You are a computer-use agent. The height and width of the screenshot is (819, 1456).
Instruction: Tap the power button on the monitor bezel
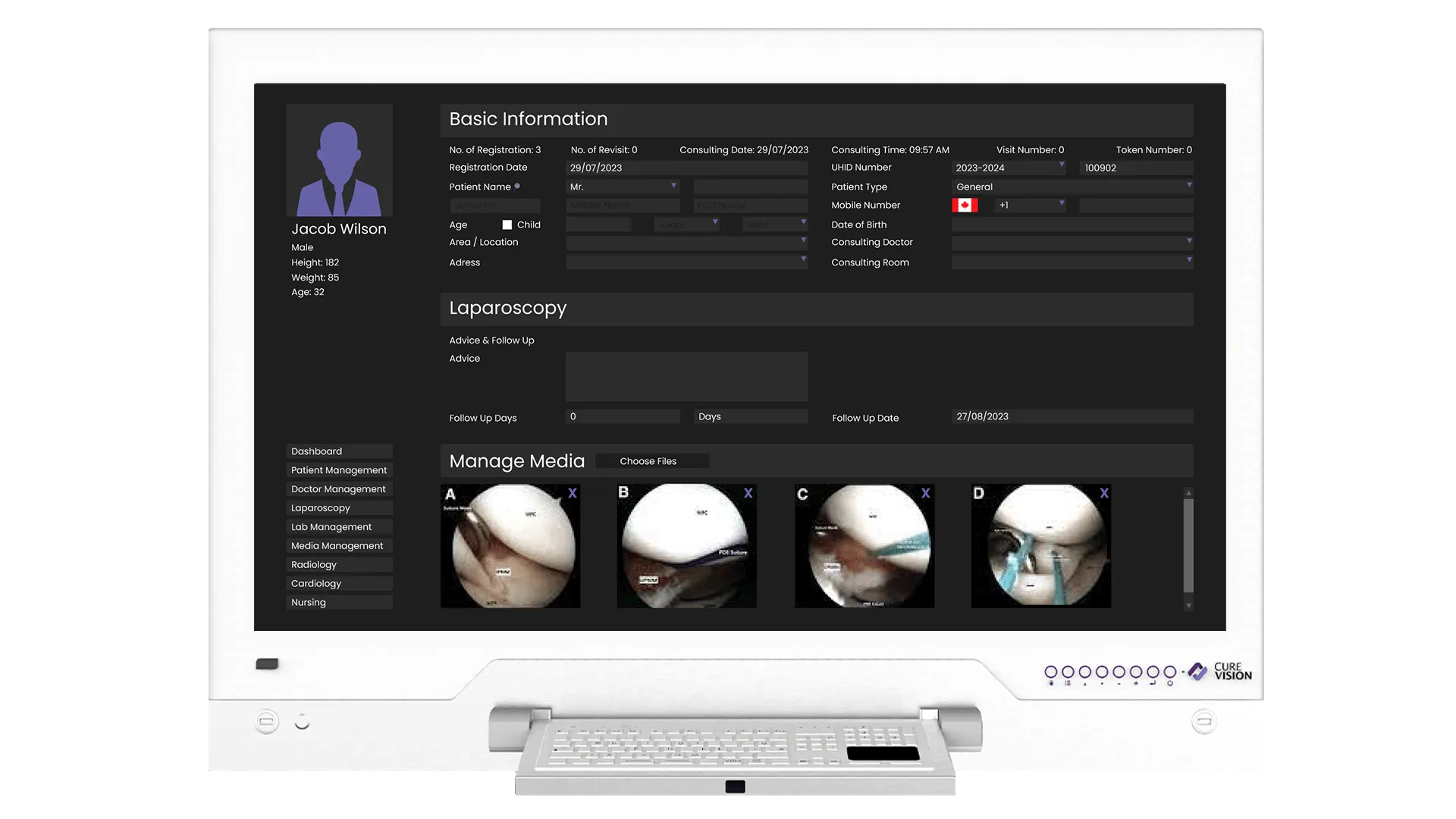[x=1170, y=672]
